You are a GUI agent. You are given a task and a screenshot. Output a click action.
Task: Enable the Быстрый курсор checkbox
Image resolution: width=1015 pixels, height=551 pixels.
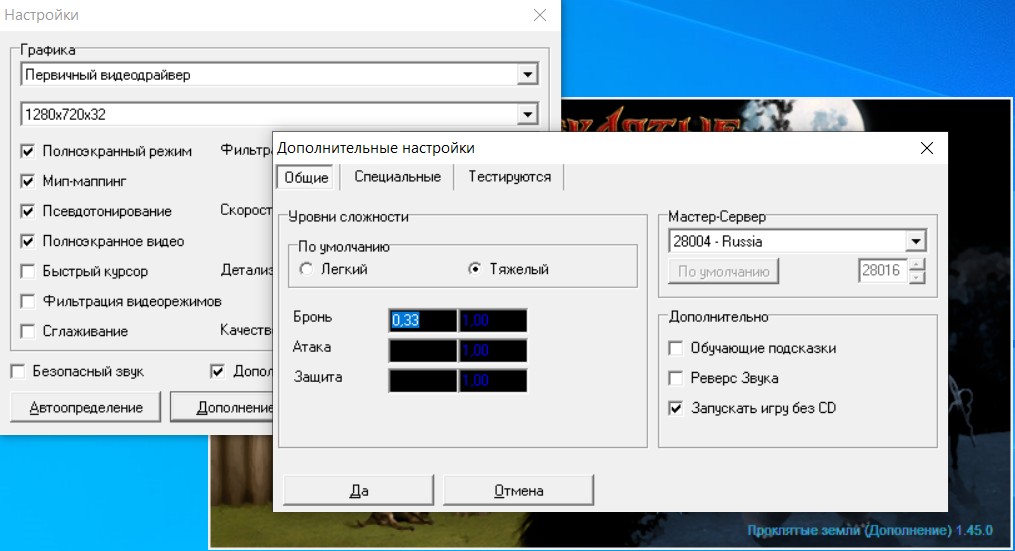click(x=27, y=271)
